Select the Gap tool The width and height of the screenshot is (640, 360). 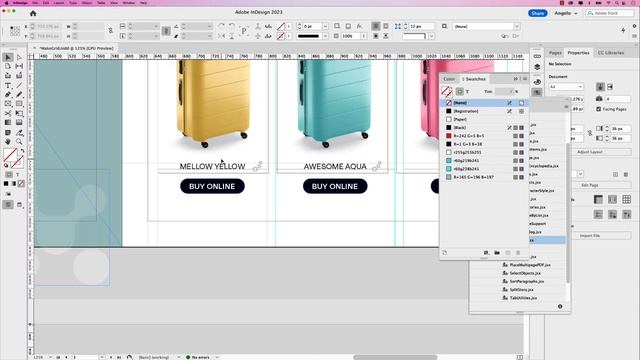pos(19,66)
